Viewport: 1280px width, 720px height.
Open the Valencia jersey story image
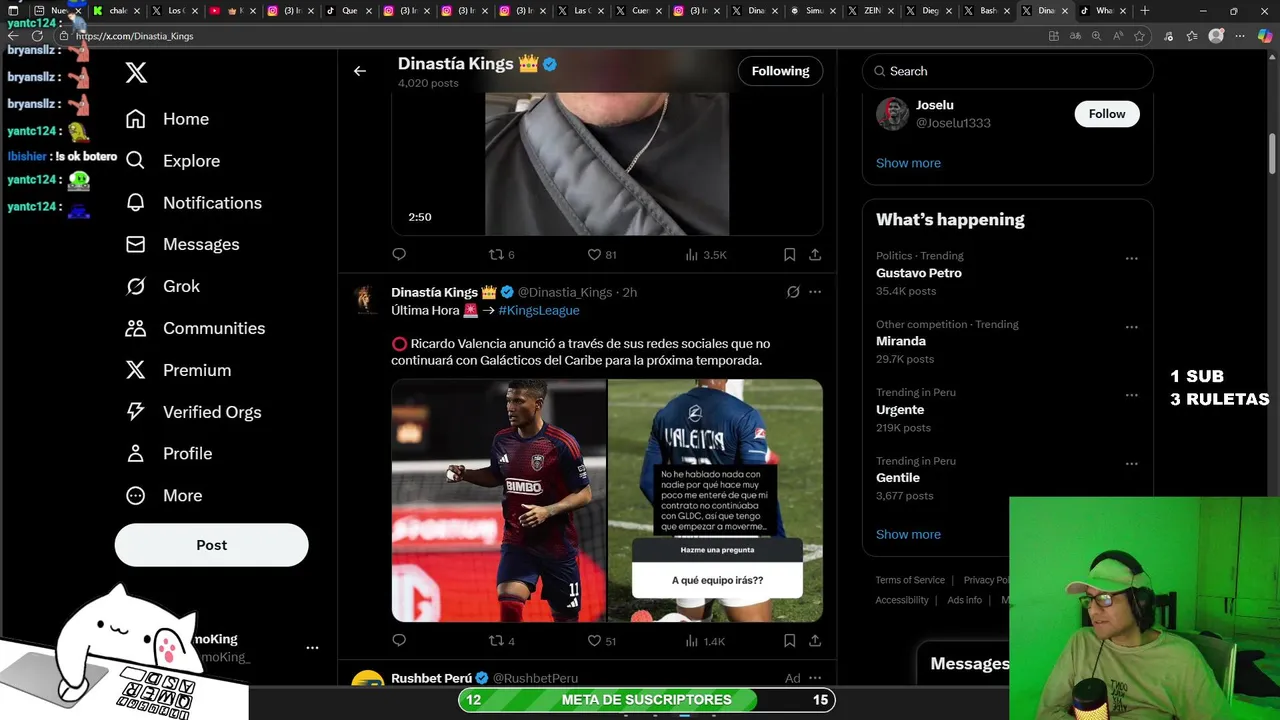coord(715,500)
